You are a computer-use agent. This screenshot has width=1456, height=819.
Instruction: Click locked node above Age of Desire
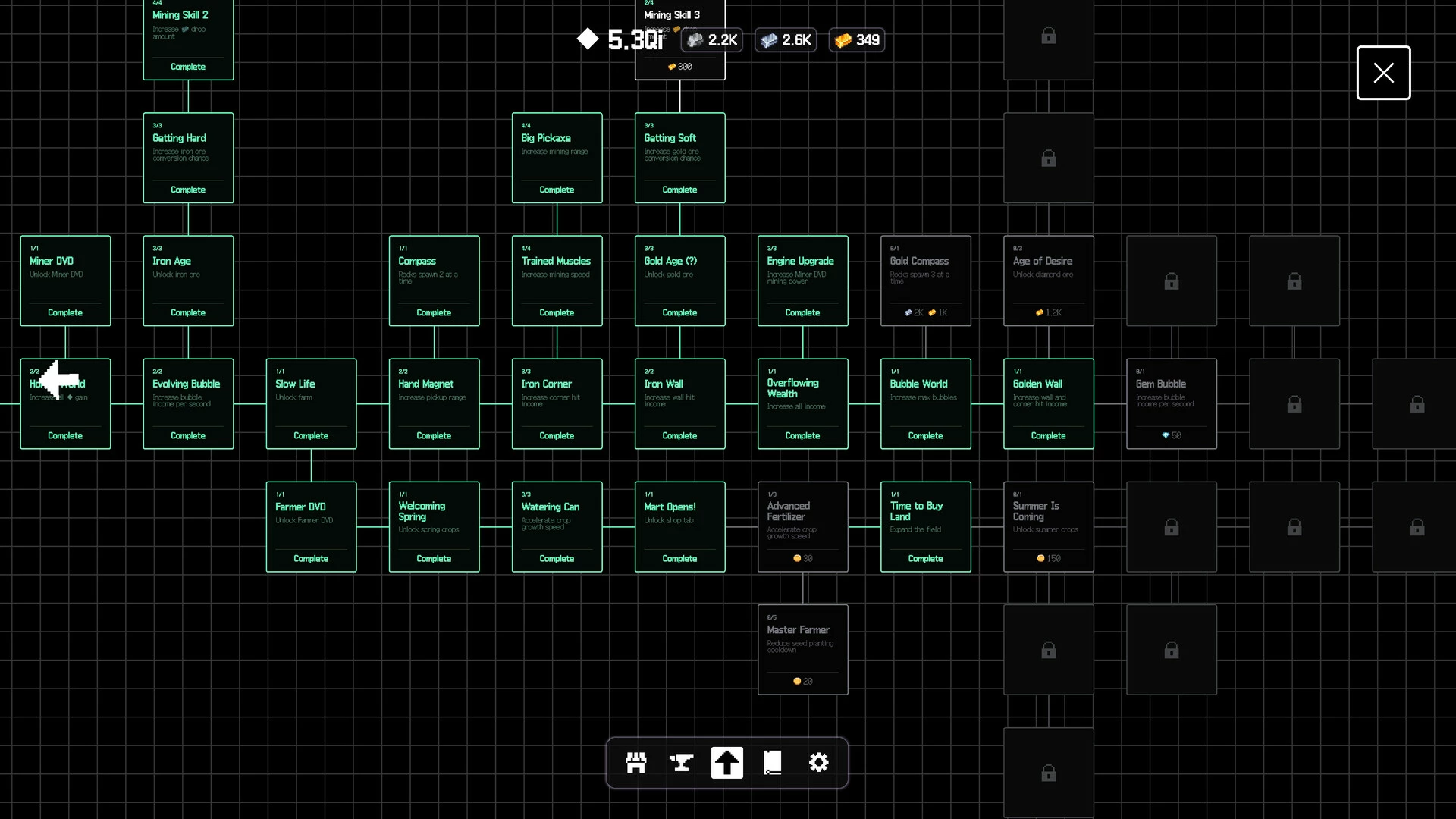coord(1048,158)
